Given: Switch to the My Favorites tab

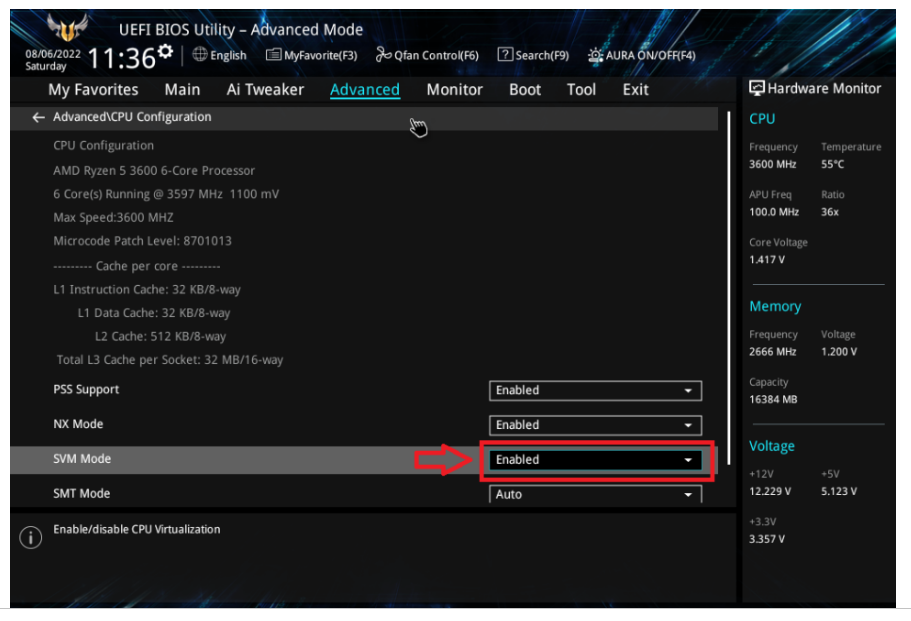Looking at the screenshot, I should (x=93, y=89).
